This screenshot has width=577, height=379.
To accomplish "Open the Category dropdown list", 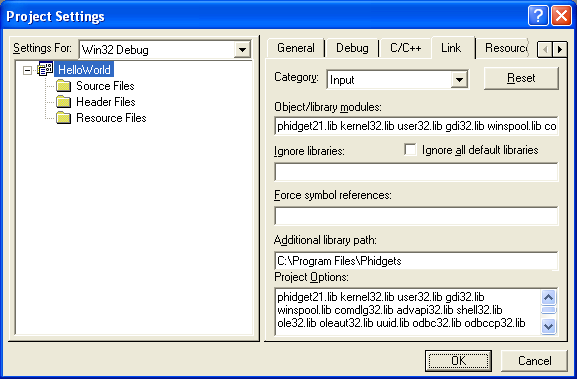I will 459,79.
